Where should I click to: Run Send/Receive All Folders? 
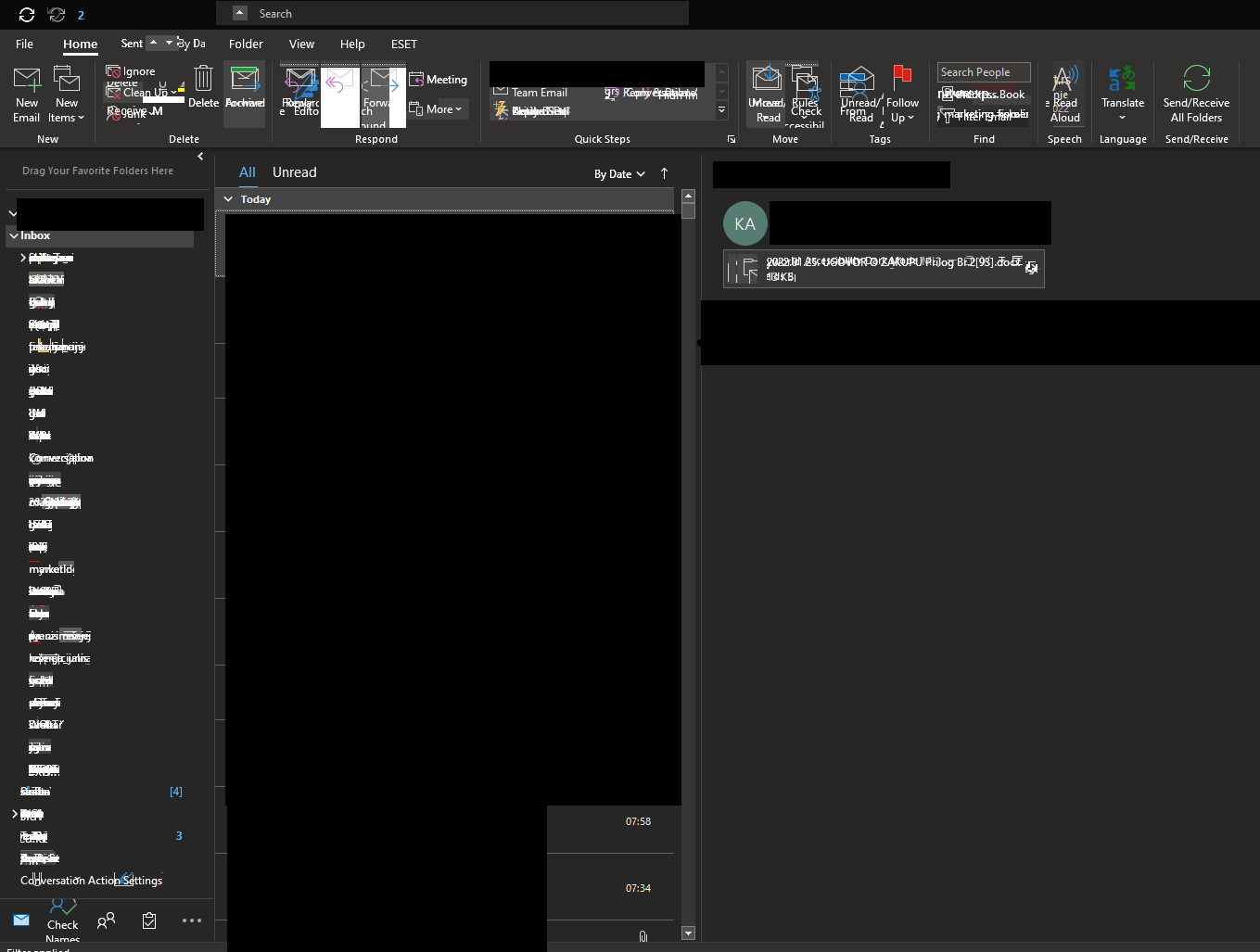[x=1196, y=94]
